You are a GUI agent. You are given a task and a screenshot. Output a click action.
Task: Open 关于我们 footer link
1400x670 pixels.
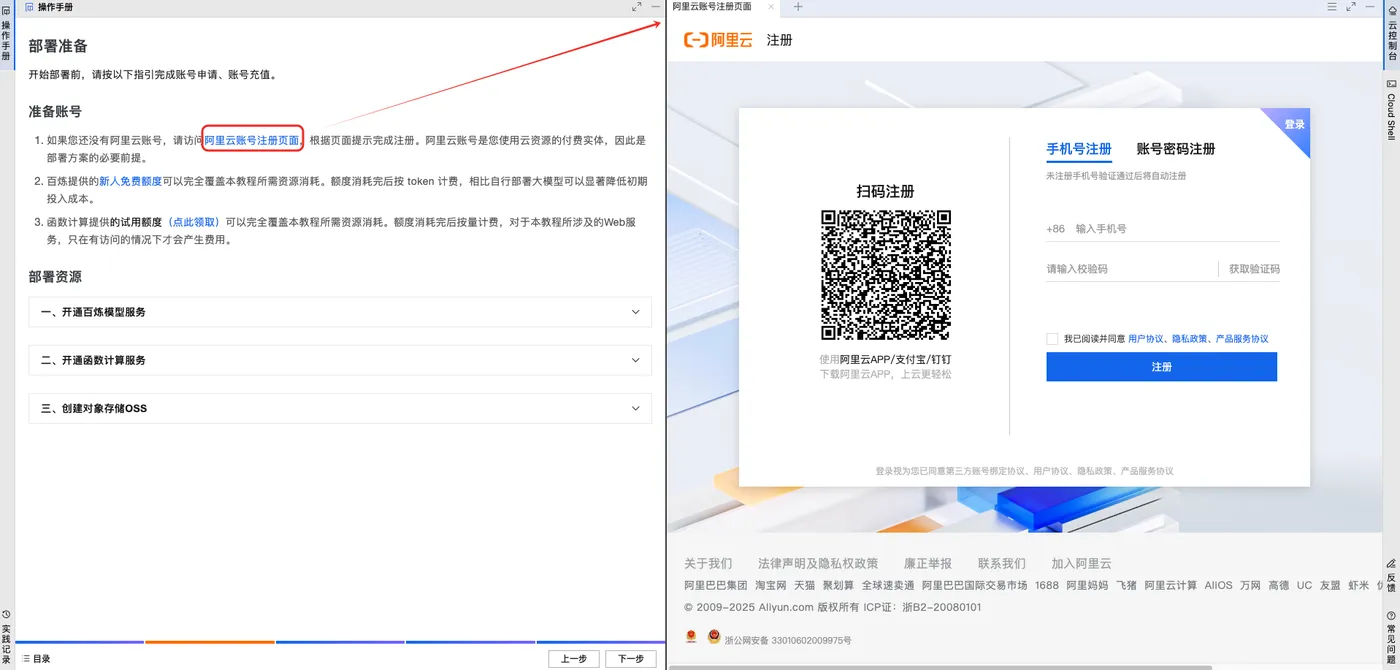tap(708, 564)
